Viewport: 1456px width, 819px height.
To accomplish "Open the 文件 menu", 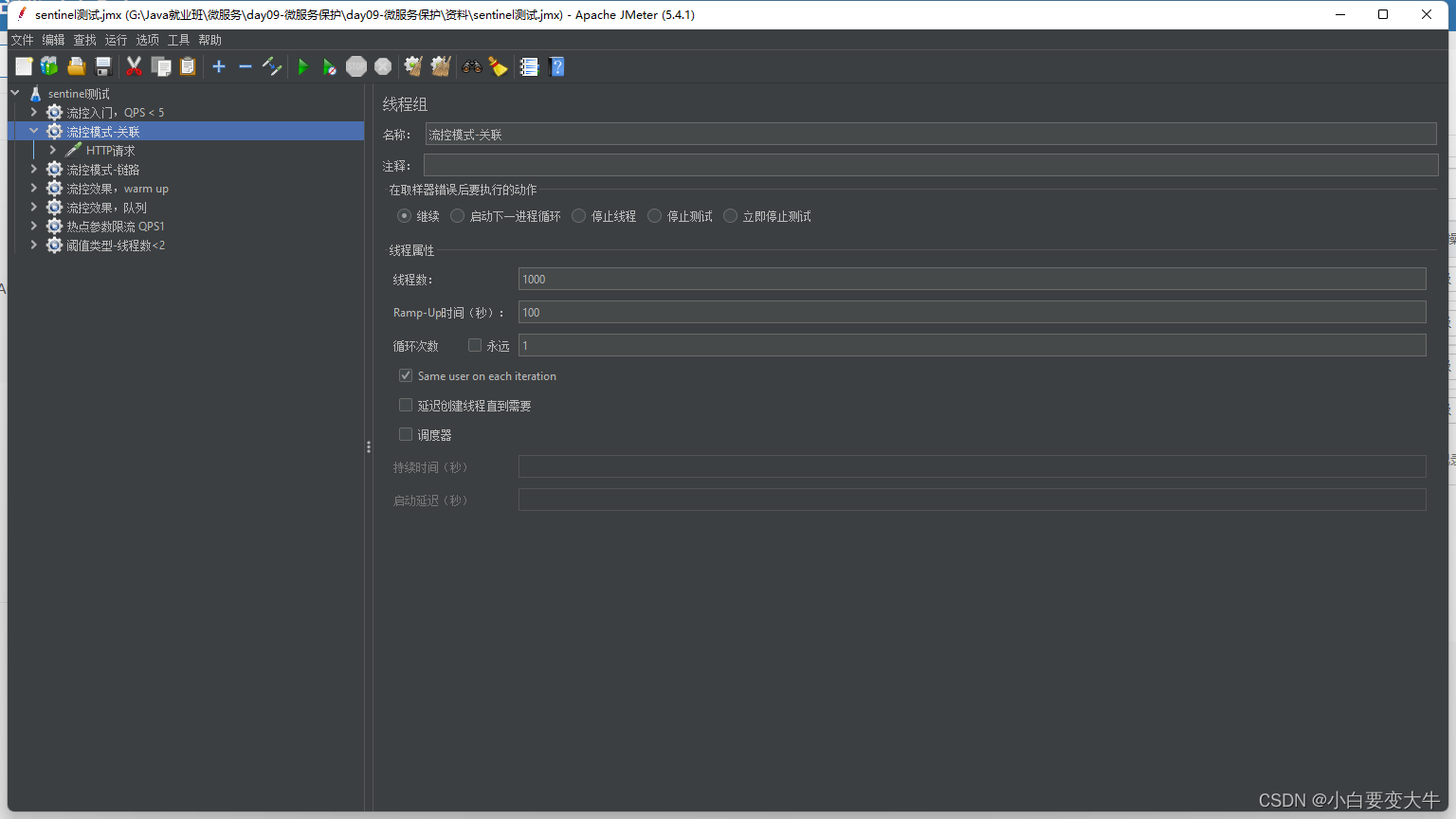I will (22, 40).
